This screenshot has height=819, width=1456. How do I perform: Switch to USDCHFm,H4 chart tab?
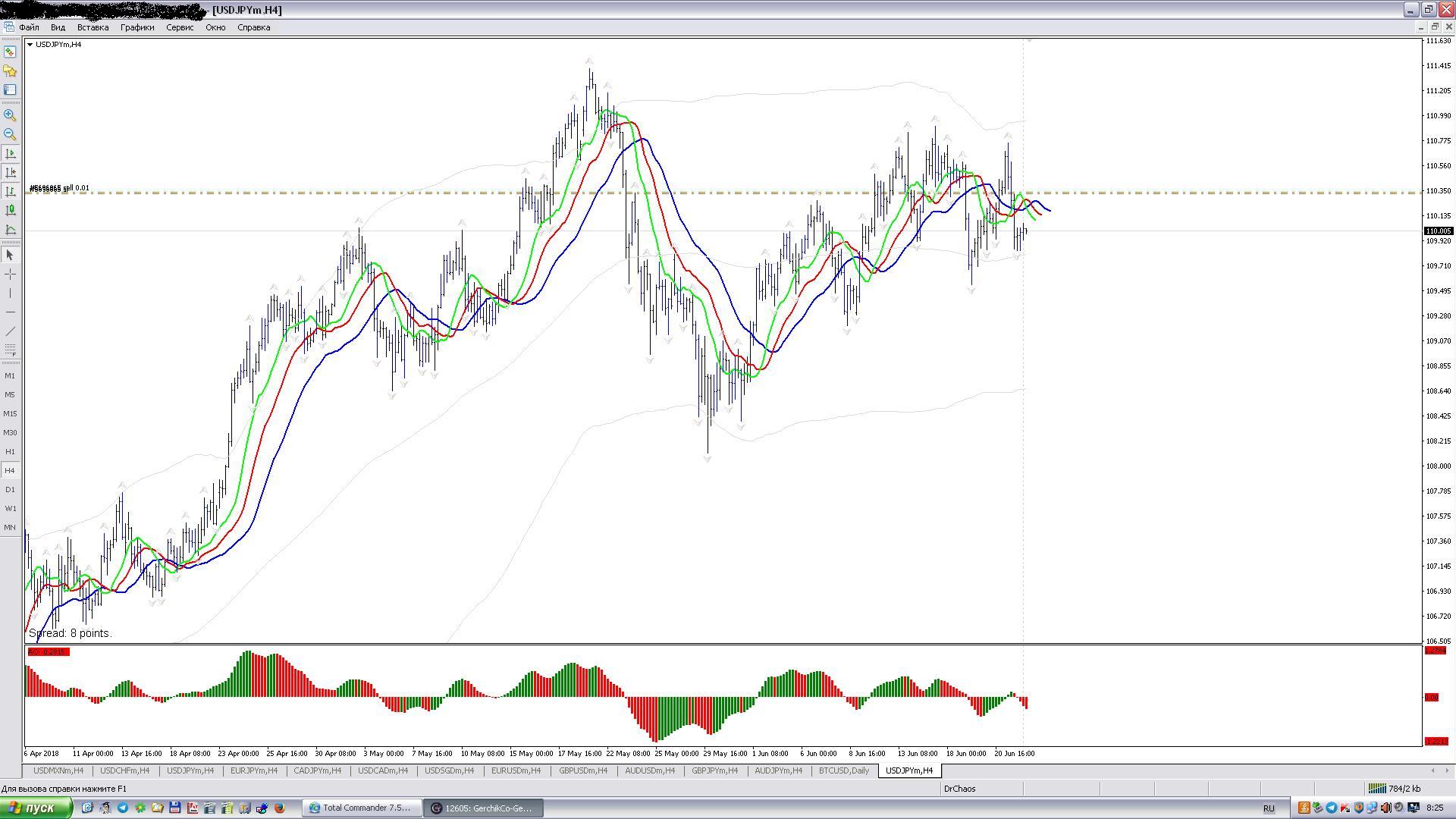click(x=125, y=770)
